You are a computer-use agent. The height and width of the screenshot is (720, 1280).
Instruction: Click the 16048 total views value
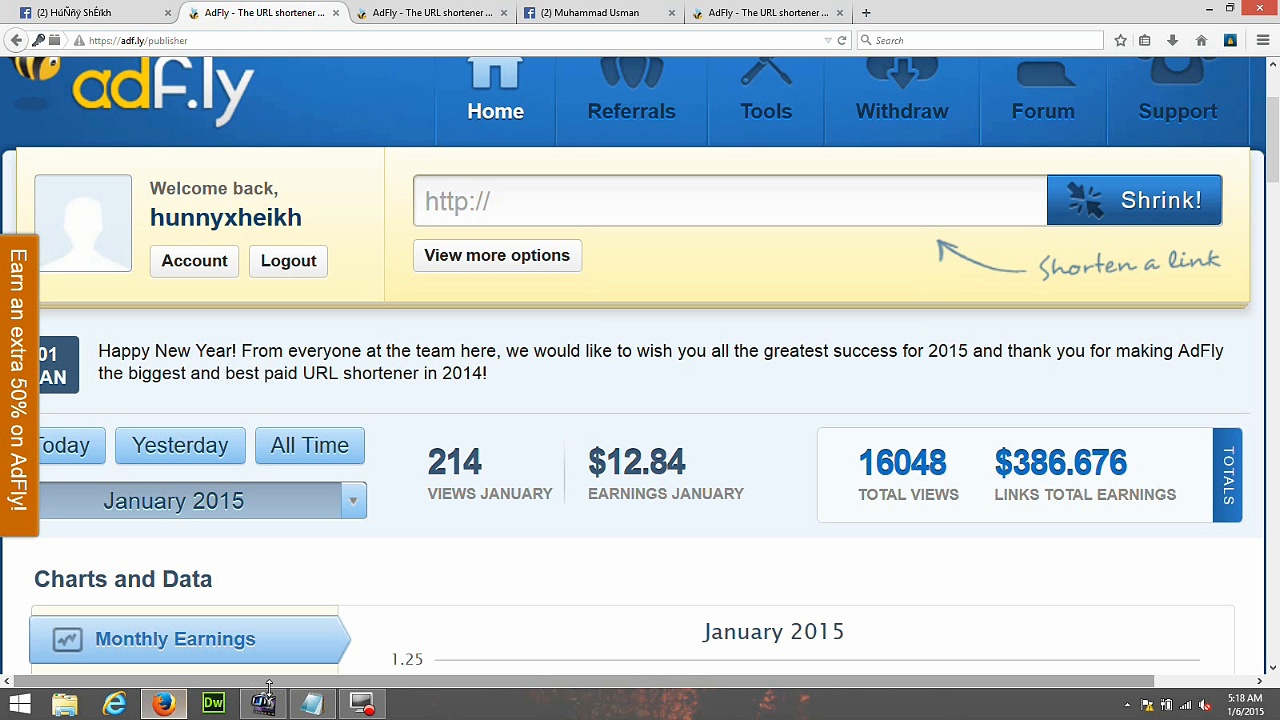coord(902,463)
